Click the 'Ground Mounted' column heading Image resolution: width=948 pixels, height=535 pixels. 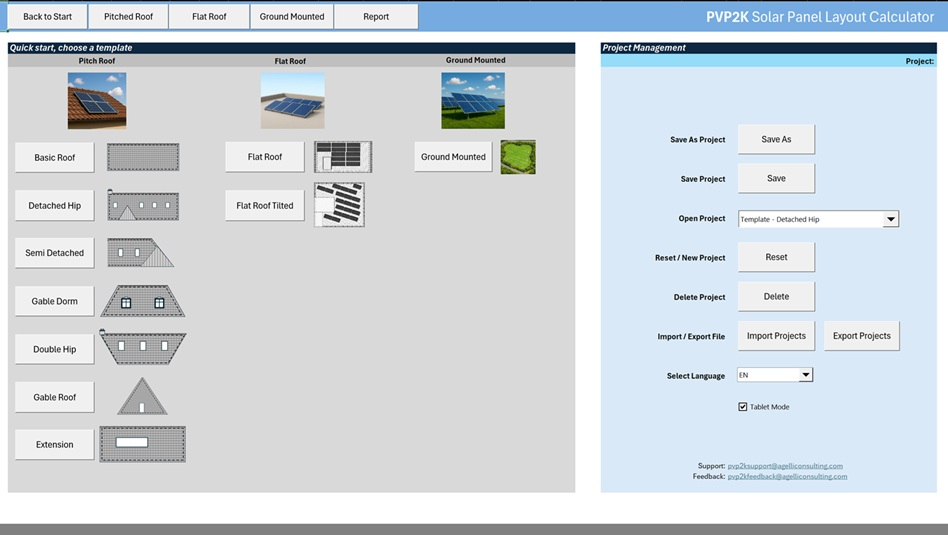[475, 60]
